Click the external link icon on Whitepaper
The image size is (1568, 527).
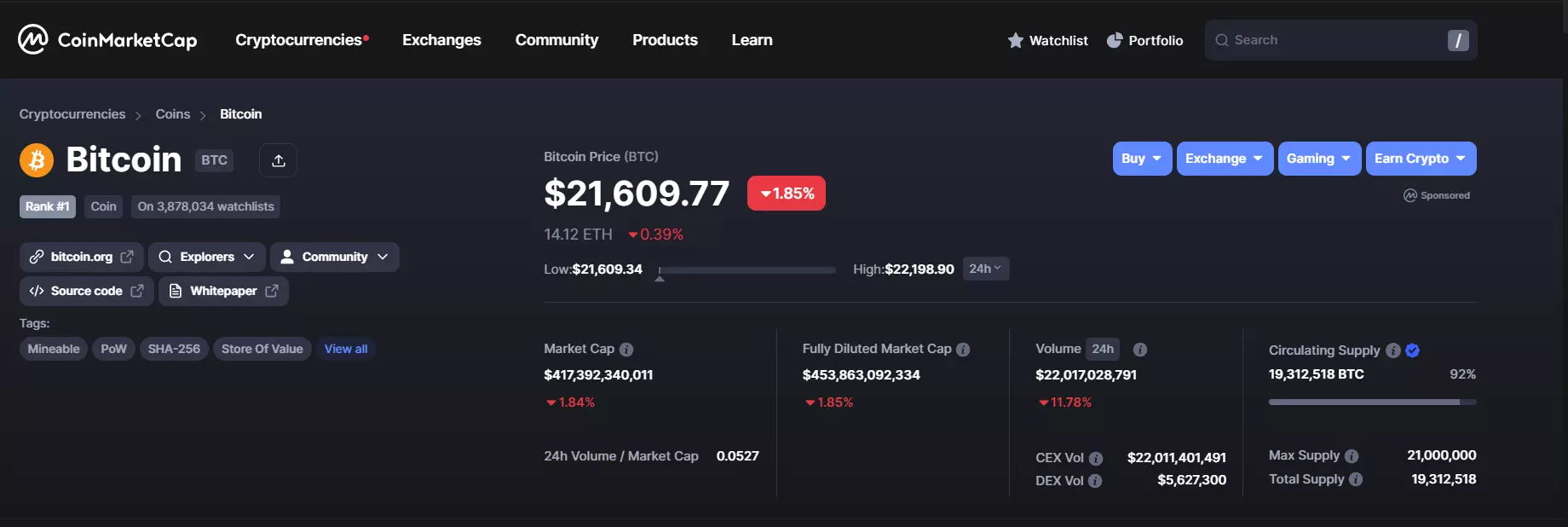[x=272, y=291]
